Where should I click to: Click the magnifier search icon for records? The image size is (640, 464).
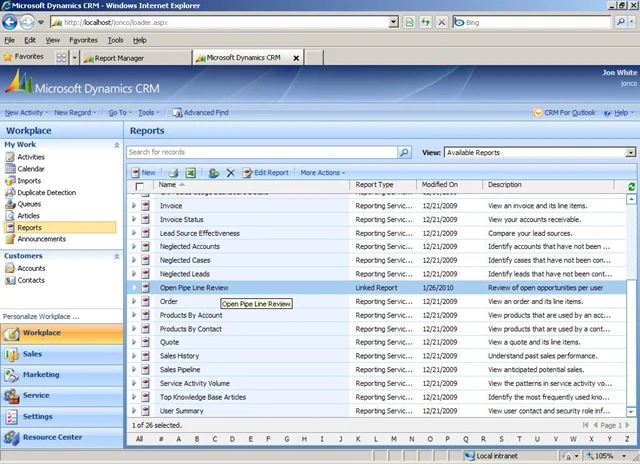404,152
